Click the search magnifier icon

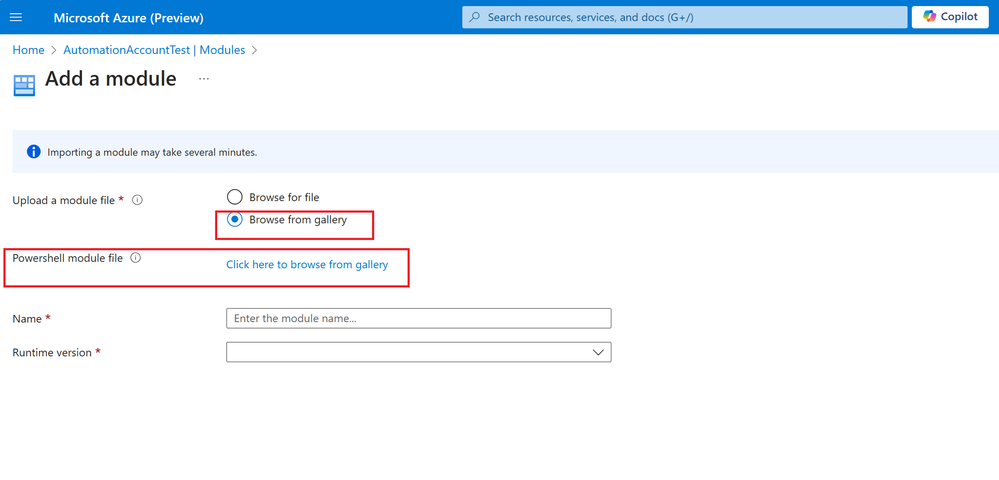coord(475,17)
